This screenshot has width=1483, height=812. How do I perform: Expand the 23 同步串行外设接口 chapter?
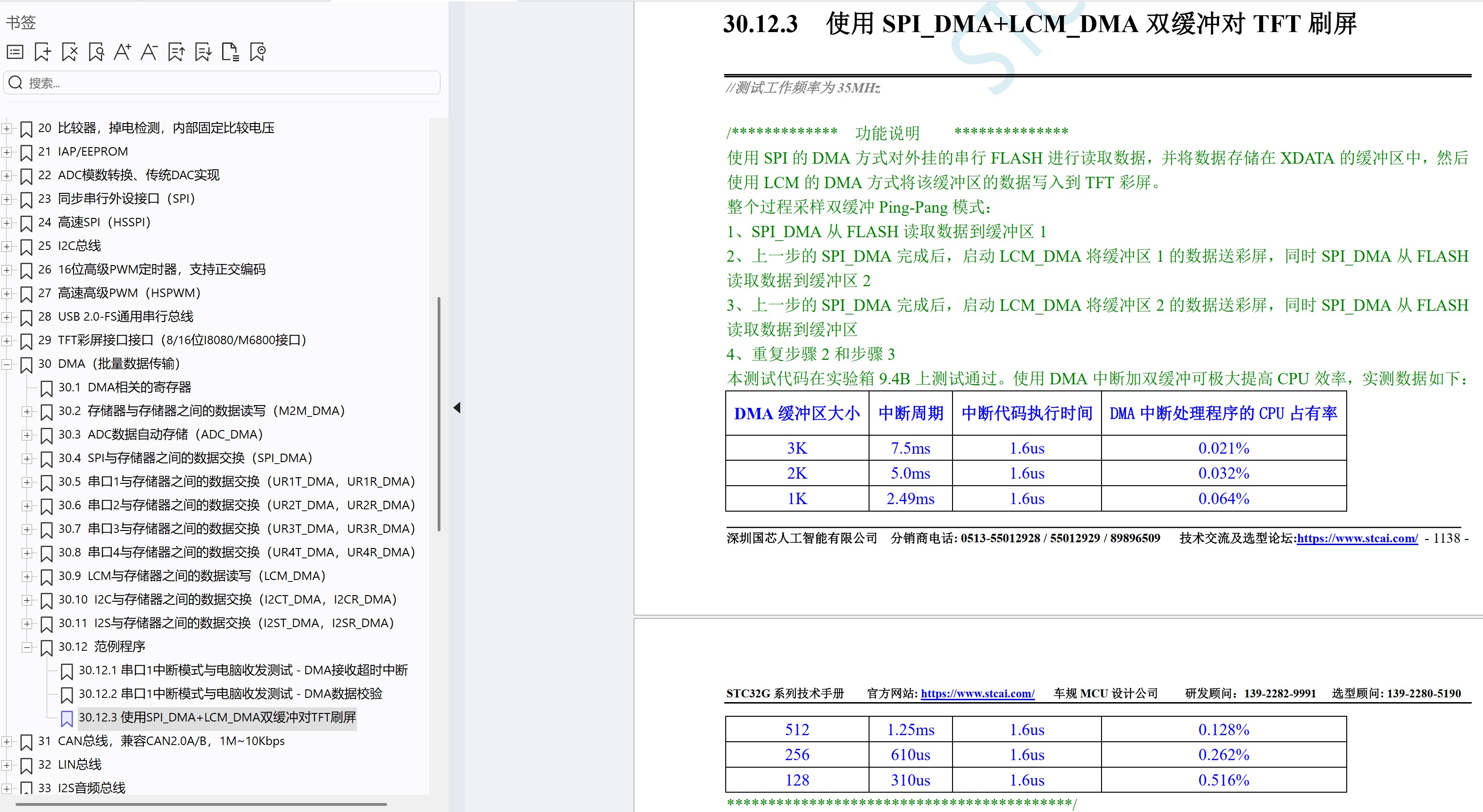pos(6,199)
